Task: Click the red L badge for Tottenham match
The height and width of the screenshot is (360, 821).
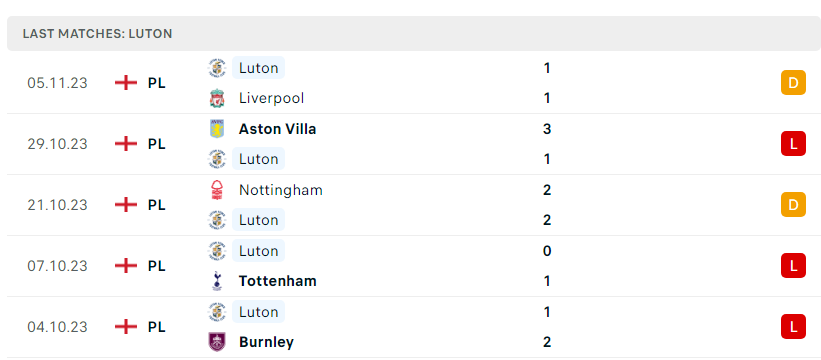Action: 793,266
